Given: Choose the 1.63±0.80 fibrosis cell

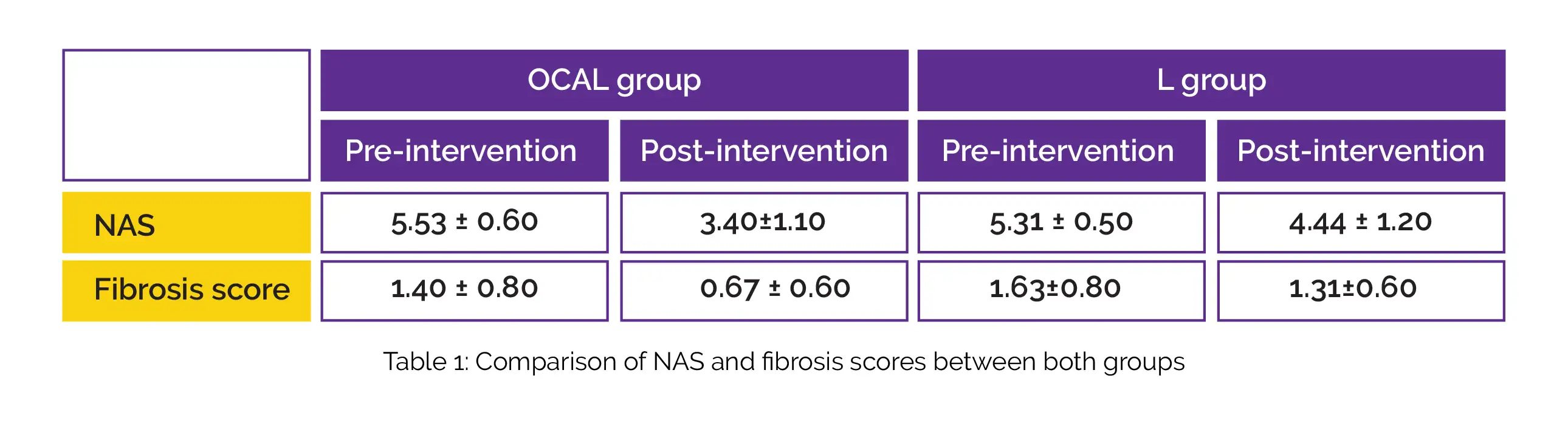Looking at the screenshot, I should (1061, 290).
